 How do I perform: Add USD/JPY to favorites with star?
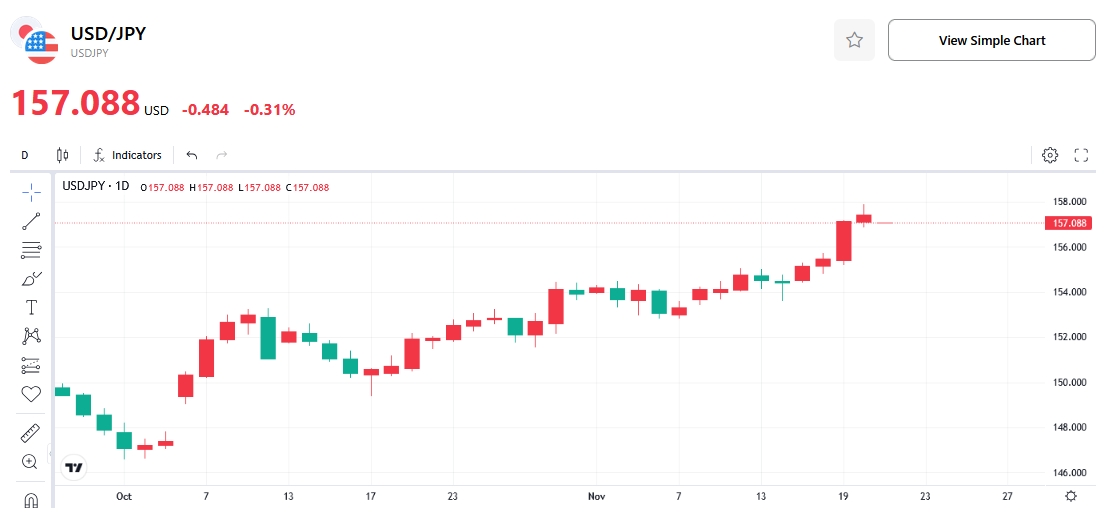pyautogui.click(x=854, y=40)
